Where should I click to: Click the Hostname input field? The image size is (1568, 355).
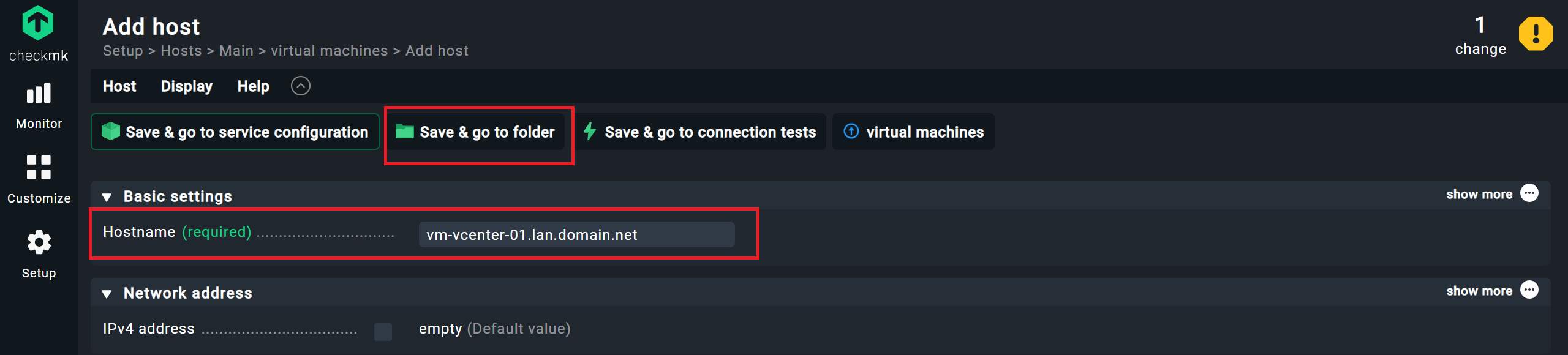click(x=576, y=235)
